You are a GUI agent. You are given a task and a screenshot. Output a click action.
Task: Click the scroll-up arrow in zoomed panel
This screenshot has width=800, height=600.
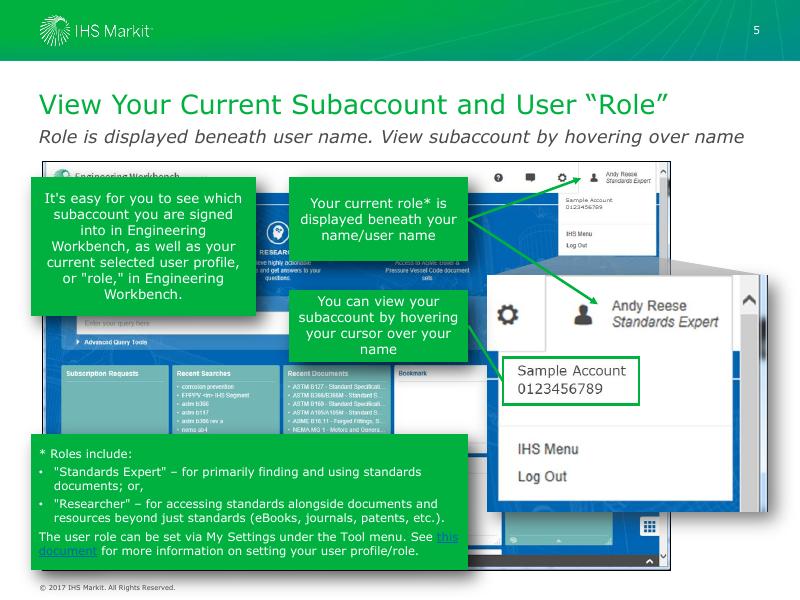(747, 300)
